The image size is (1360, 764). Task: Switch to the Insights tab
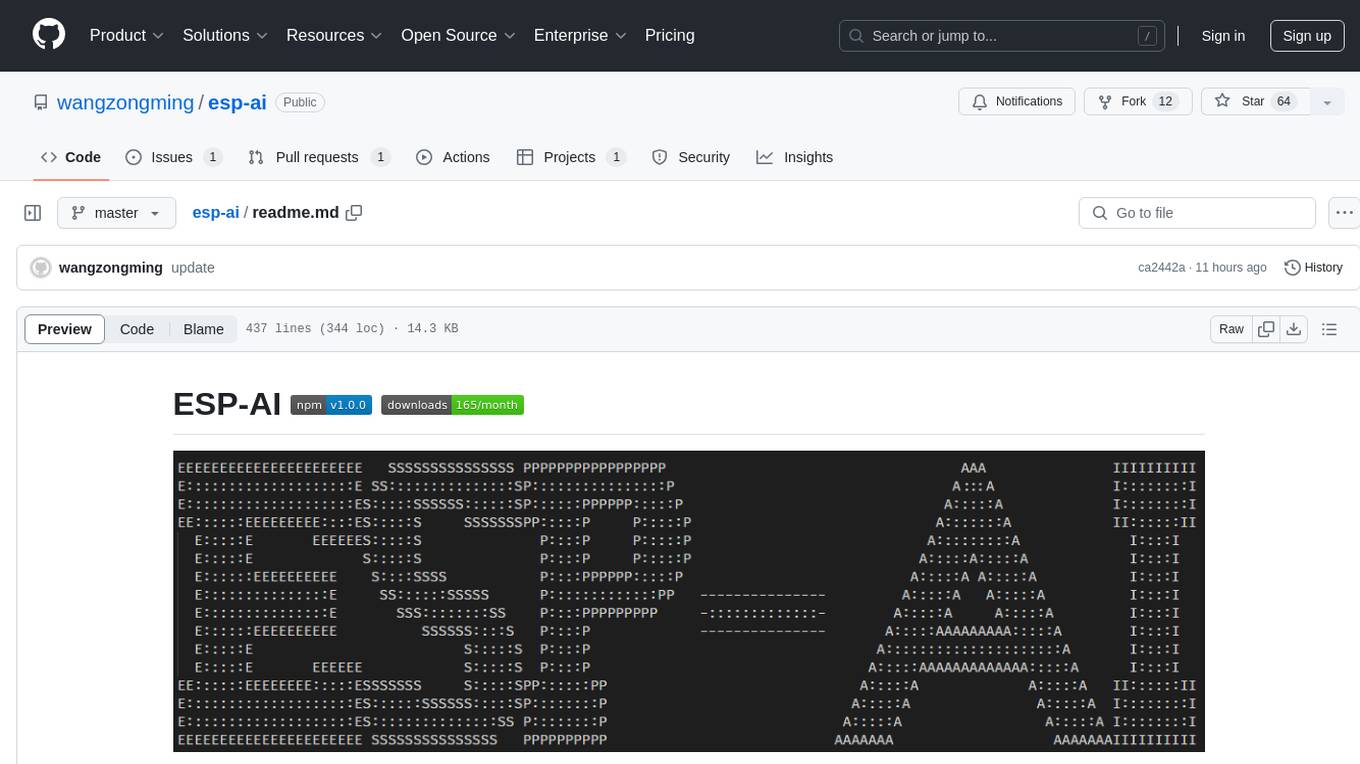[795, 157]
